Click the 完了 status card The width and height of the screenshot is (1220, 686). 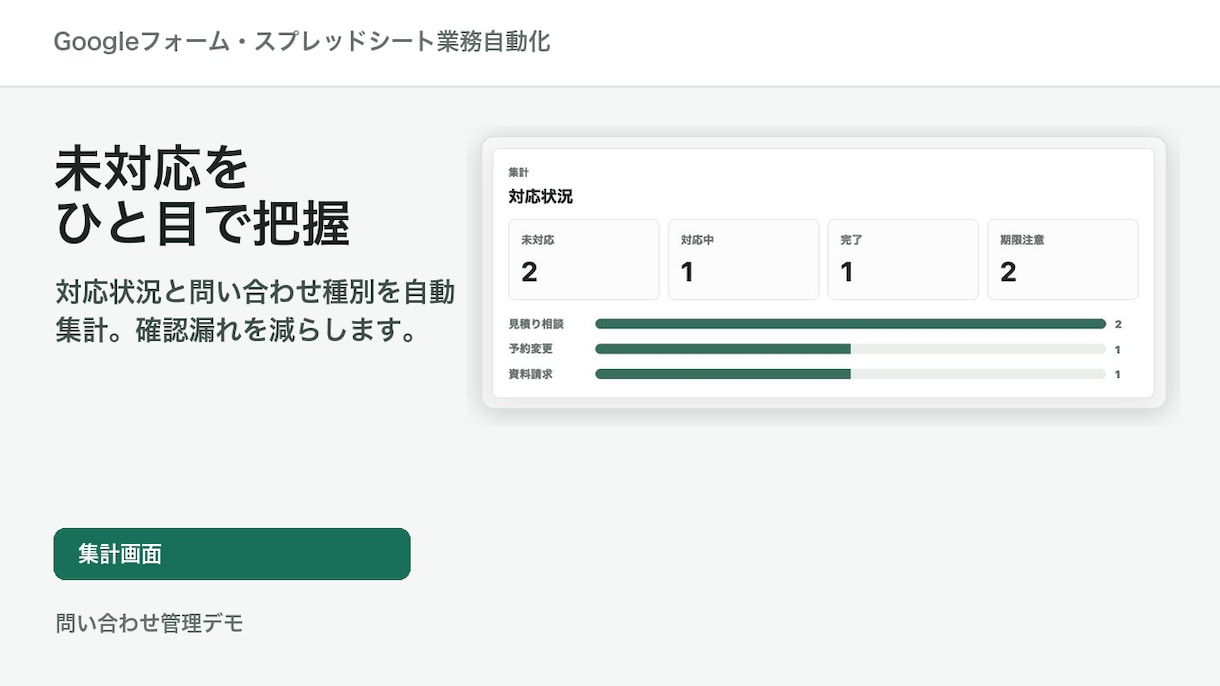903,260
